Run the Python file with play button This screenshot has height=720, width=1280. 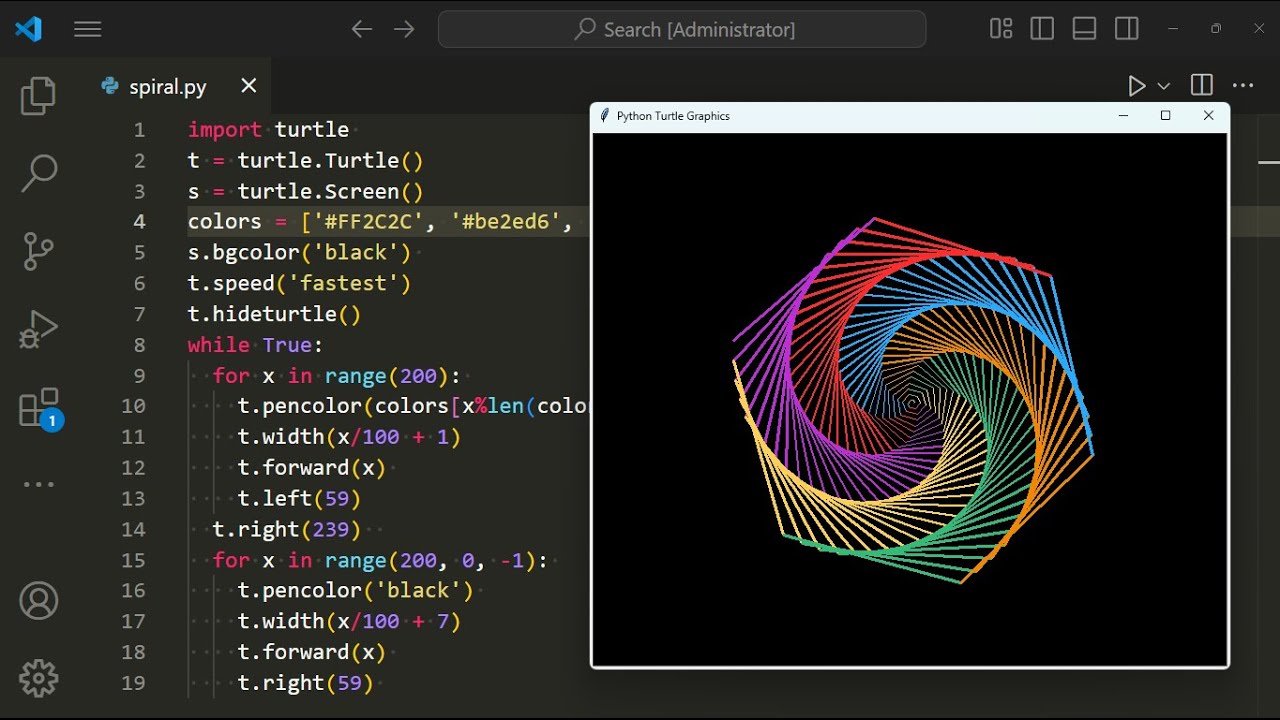[x=1137, y=86]
